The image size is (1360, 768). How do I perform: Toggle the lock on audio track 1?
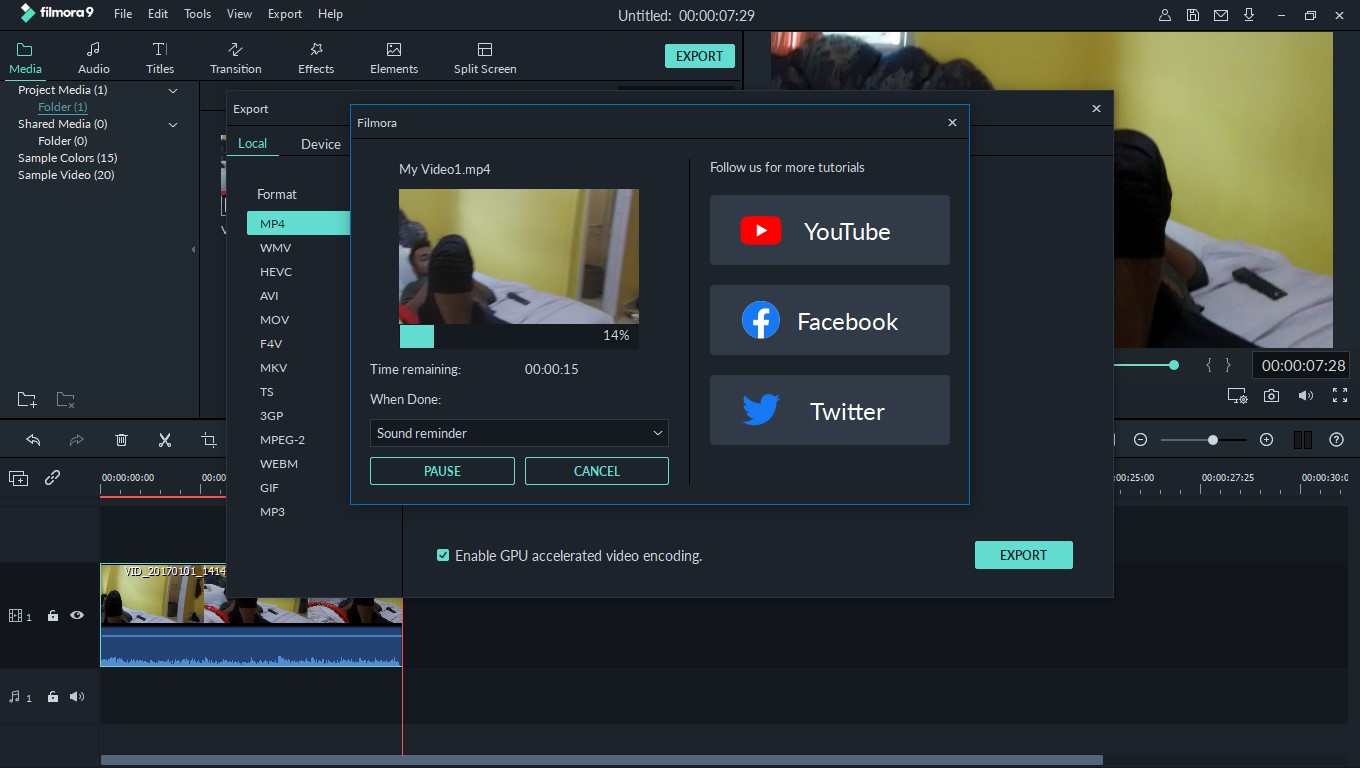click(x=53, y=697)
